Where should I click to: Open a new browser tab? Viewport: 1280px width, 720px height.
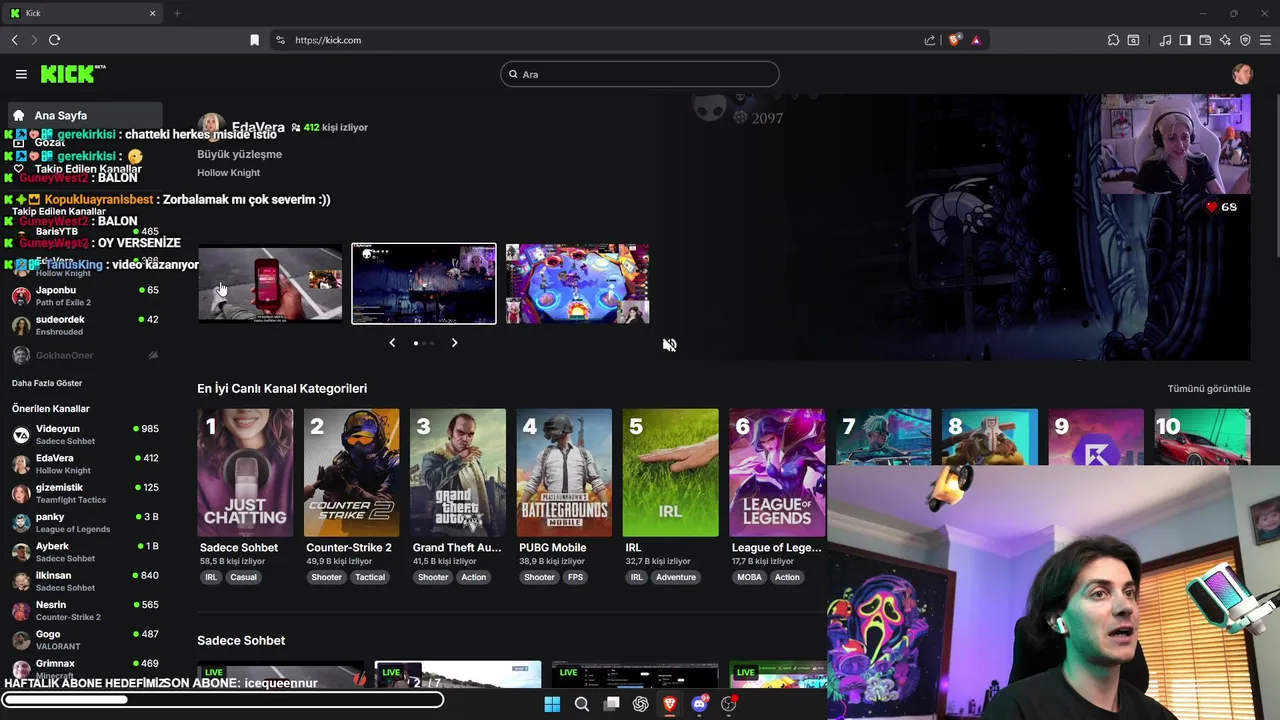coord(177,13)
